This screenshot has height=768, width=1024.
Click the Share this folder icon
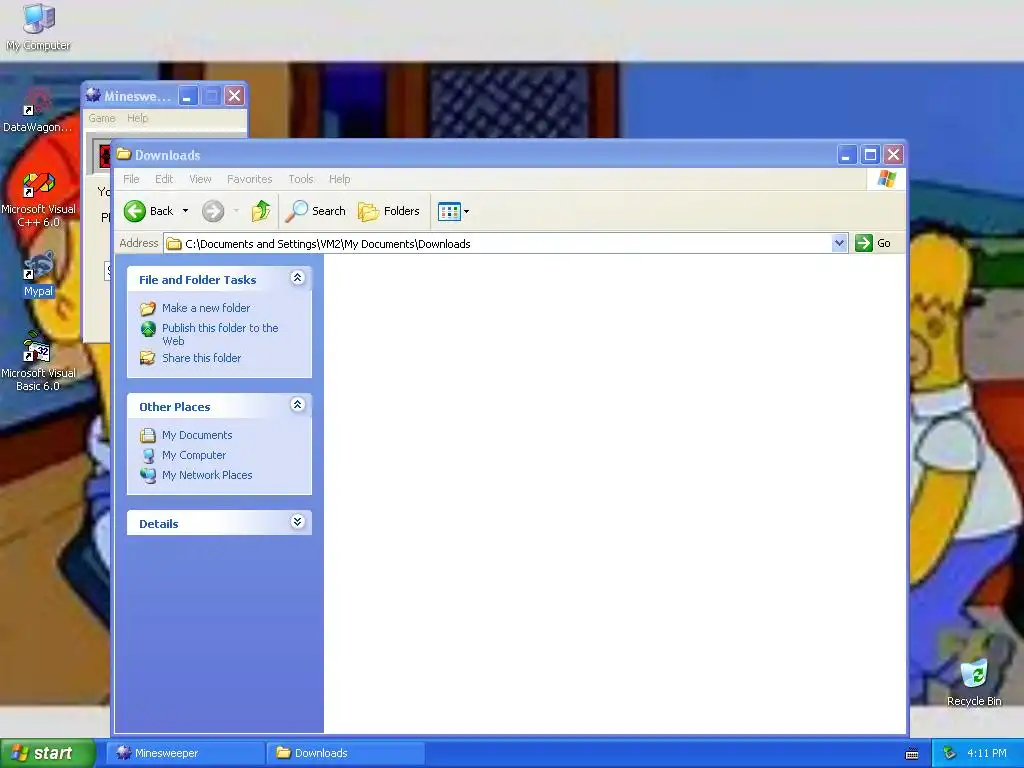pos(148,358)
